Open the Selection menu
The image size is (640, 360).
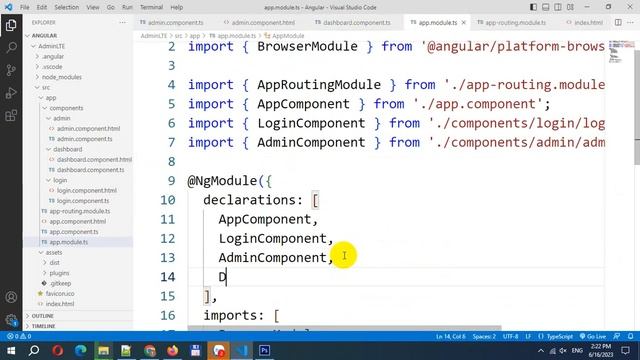[x=67, y=7]
